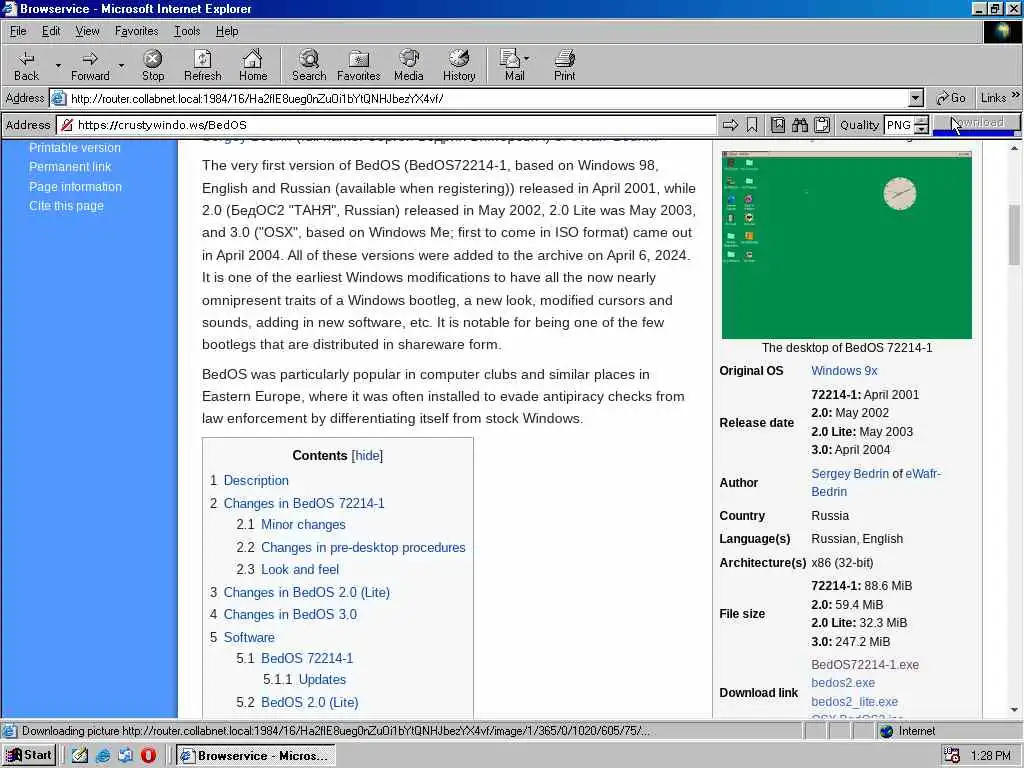Click the binoculars find icon

point(800,125)
